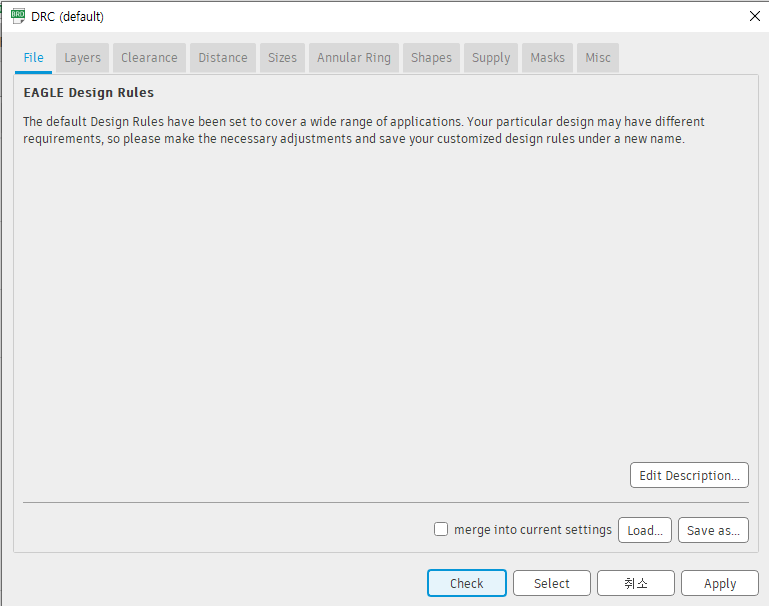The width and height of the screenshot is (769, 606).
Task: Close the DRC dialog window
Action: pyautogui.click(x=754, y=16)
